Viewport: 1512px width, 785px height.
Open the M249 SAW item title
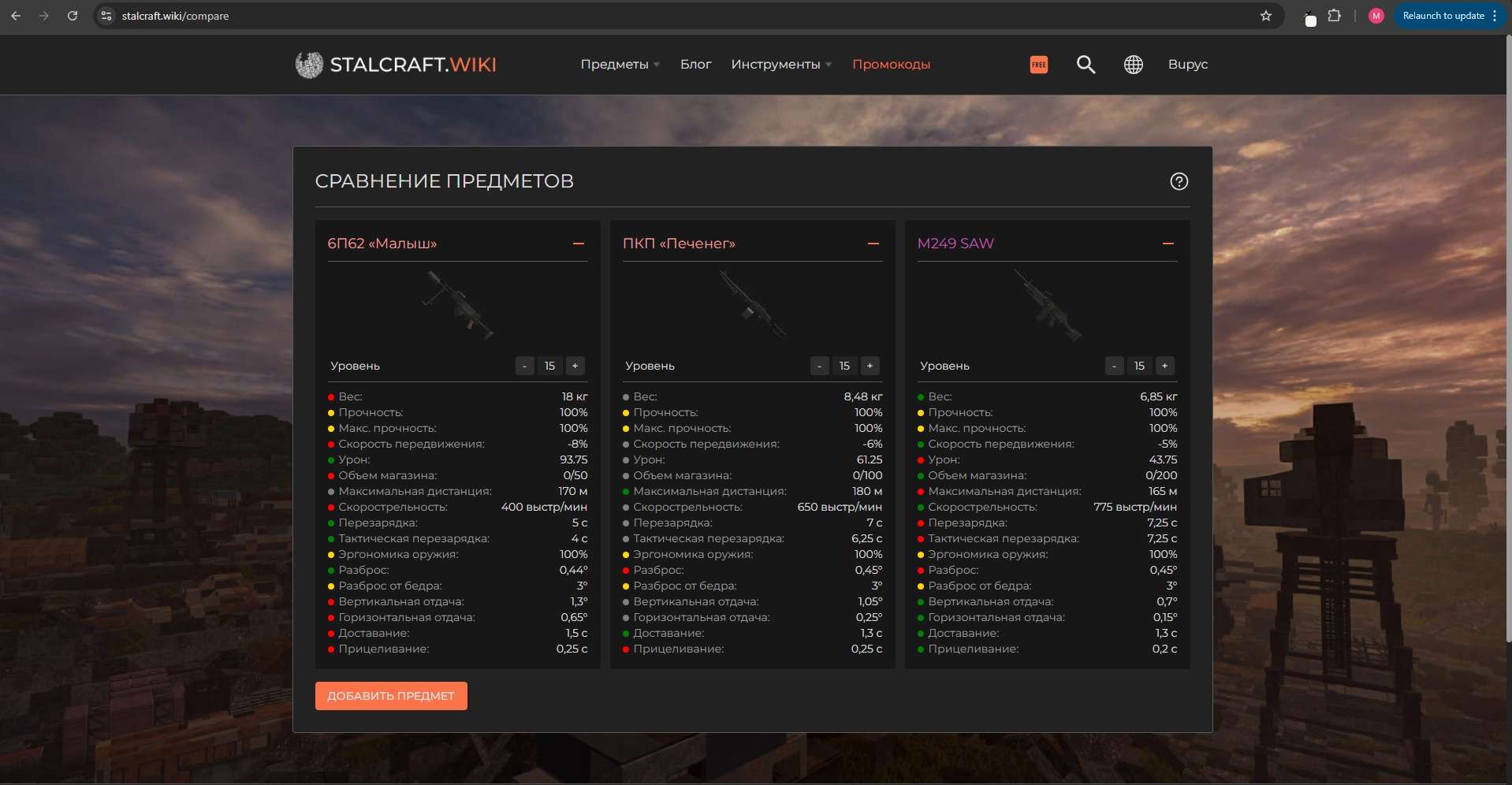click(x=955, y=244)
